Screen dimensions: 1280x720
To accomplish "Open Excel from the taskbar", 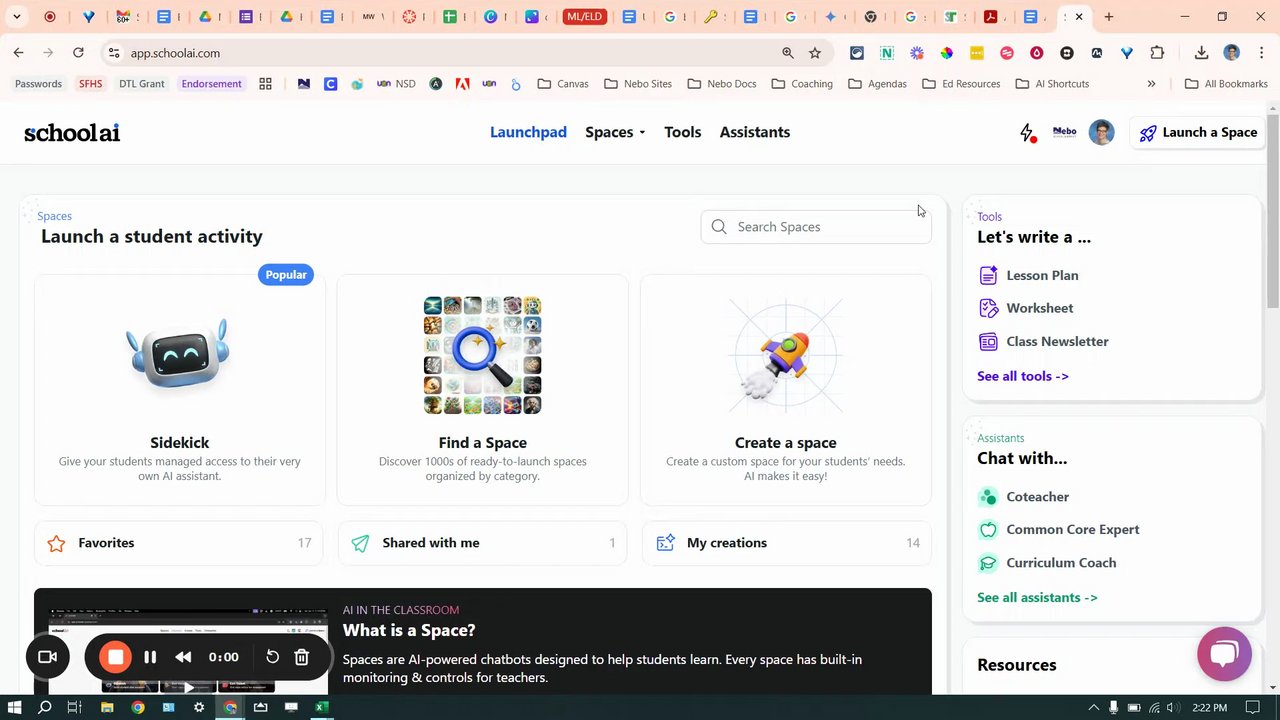I will pyautogui.click(x=322, y=707).
